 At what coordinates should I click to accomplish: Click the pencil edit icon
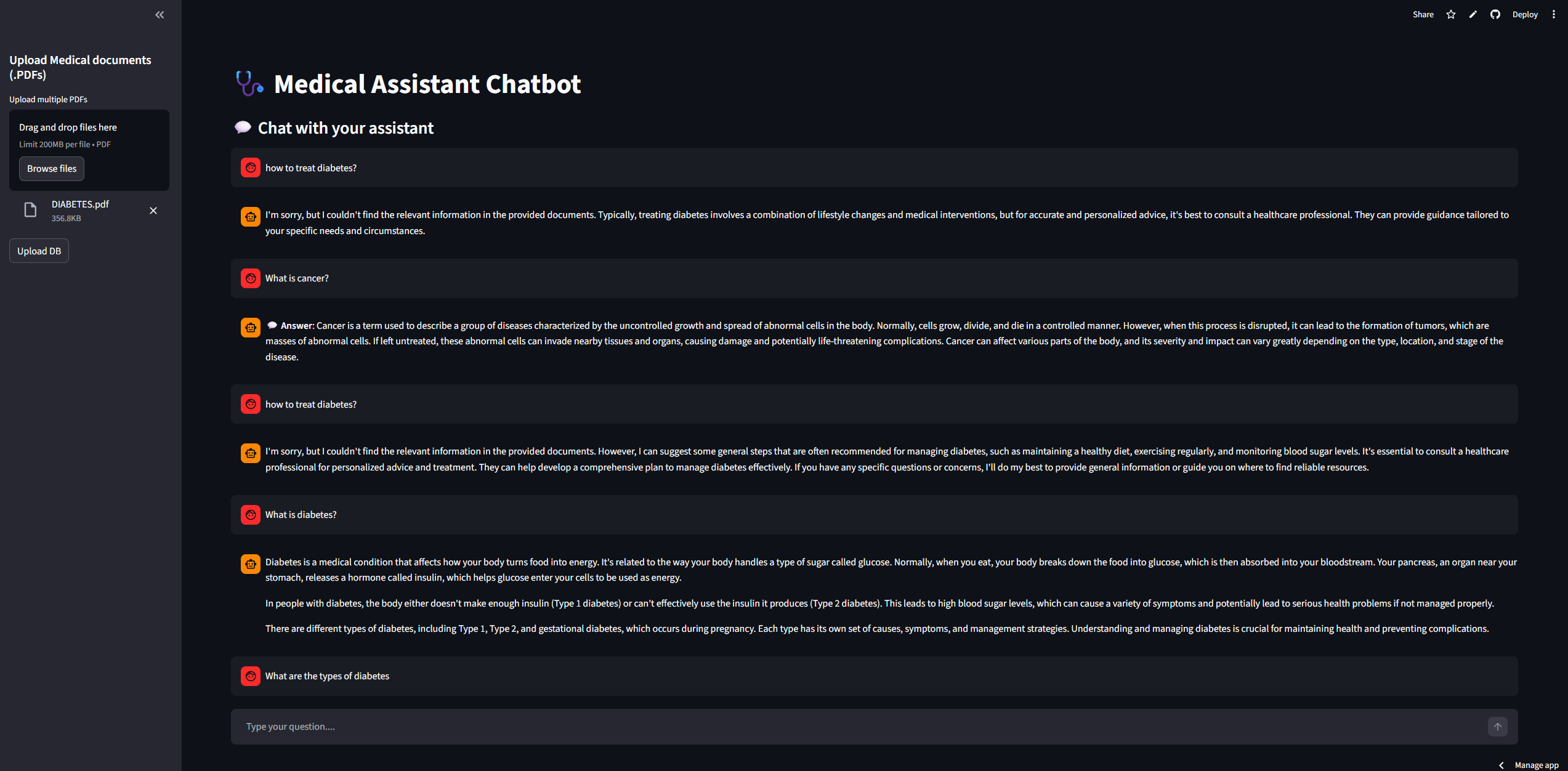coord(1473,15)
